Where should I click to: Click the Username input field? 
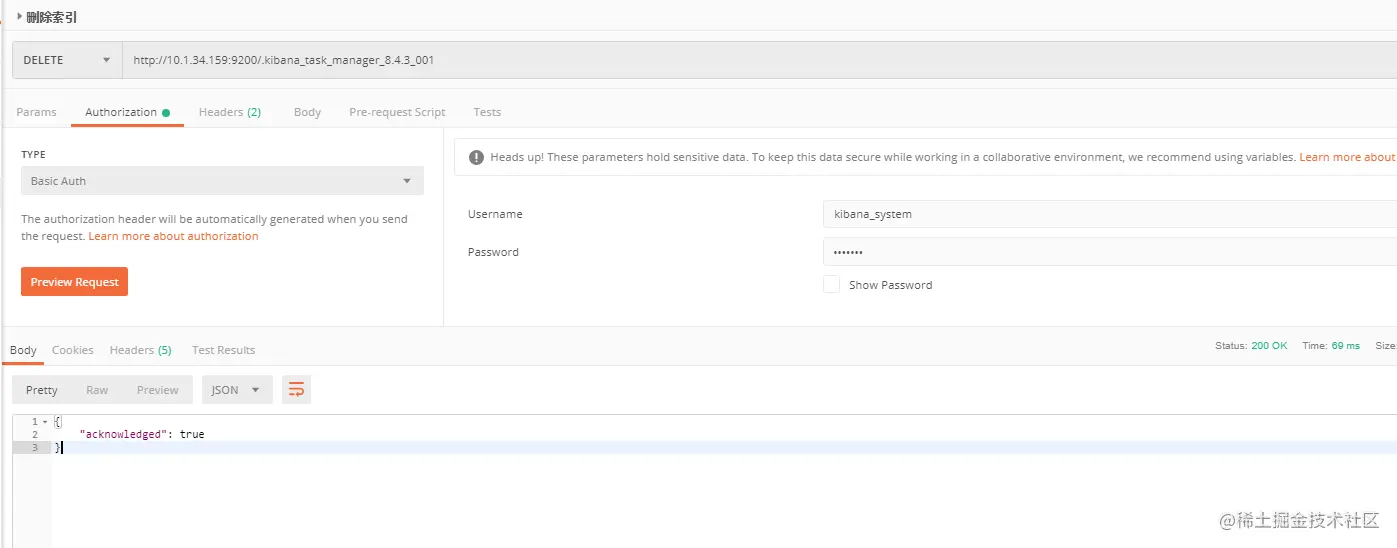coord(1110,214)
